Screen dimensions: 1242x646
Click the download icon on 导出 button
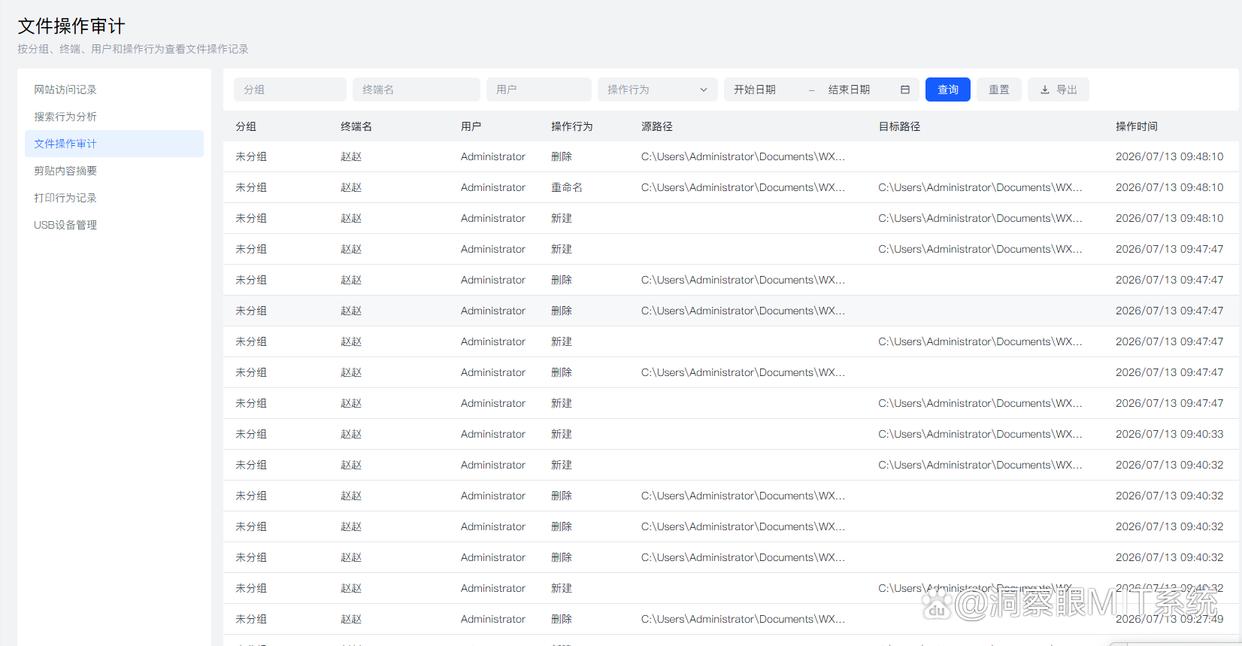pos(1045,90)
